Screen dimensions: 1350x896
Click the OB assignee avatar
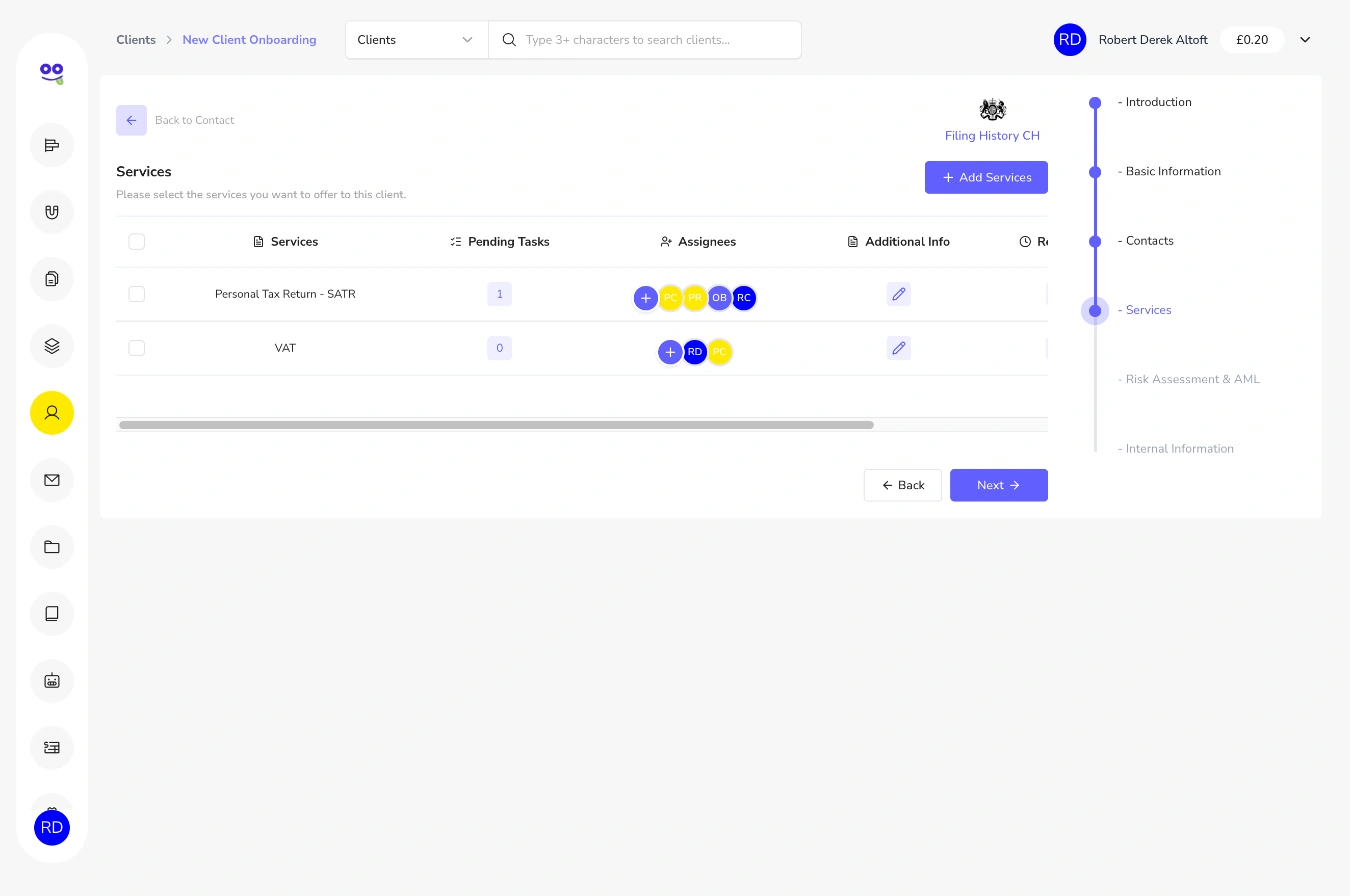coord(719,298)
